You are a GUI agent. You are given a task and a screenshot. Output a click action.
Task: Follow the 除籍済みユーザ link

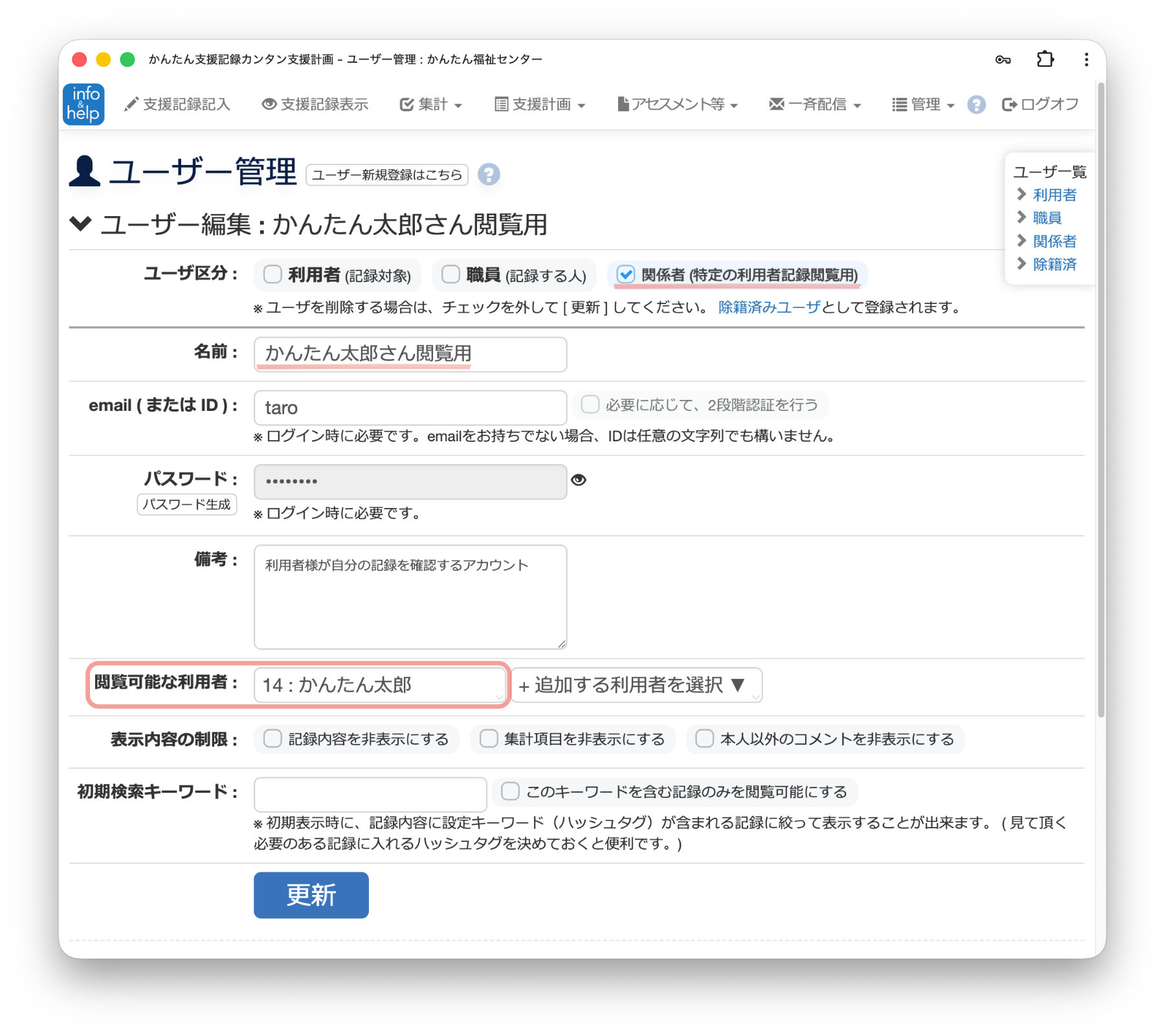pos(769,307)
